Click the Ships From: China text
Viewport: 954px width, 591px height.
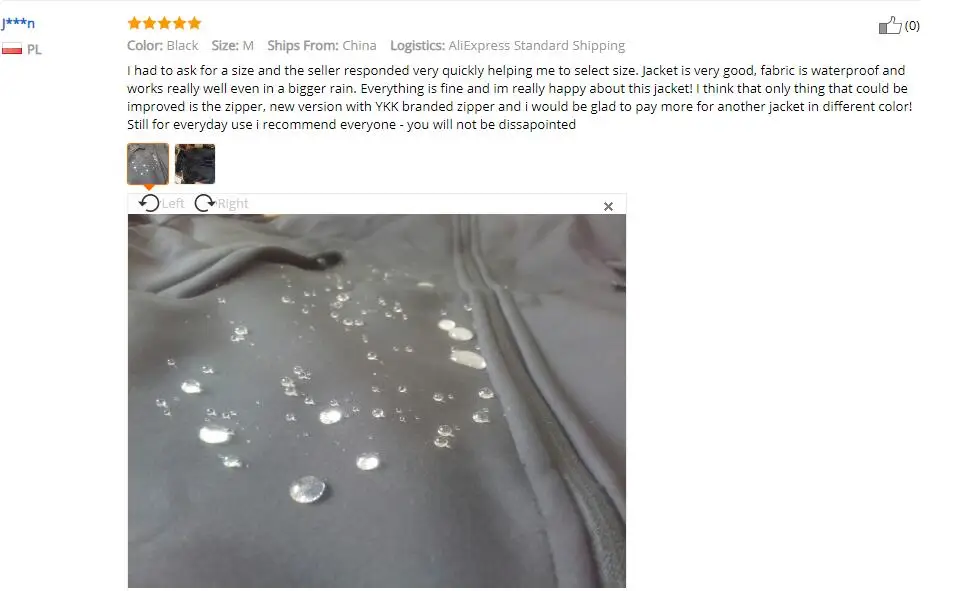[322, 46]
